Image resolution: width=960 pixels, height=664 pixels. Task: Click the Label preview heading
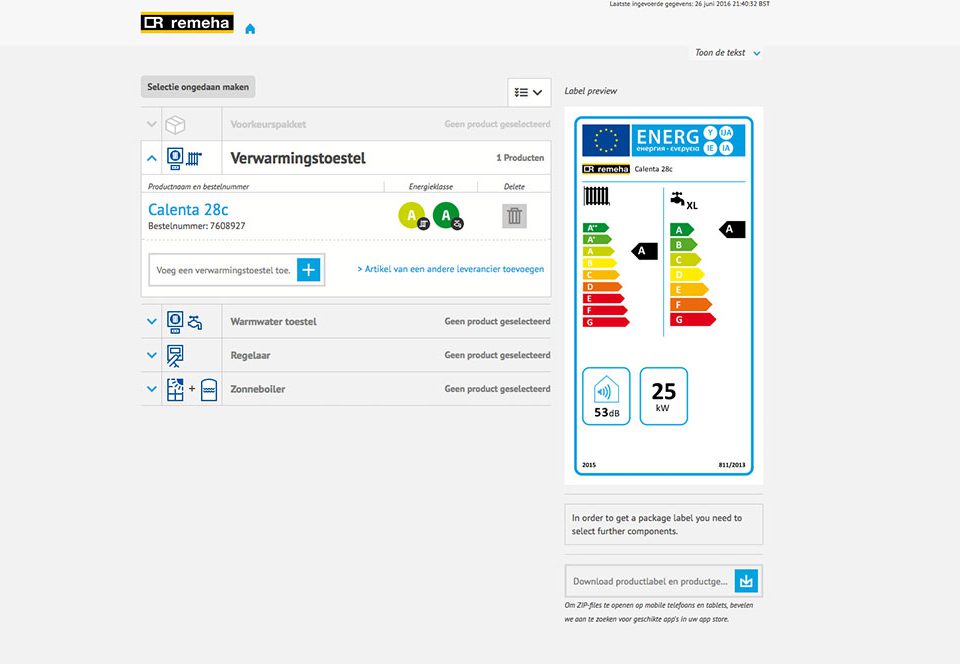590,91
